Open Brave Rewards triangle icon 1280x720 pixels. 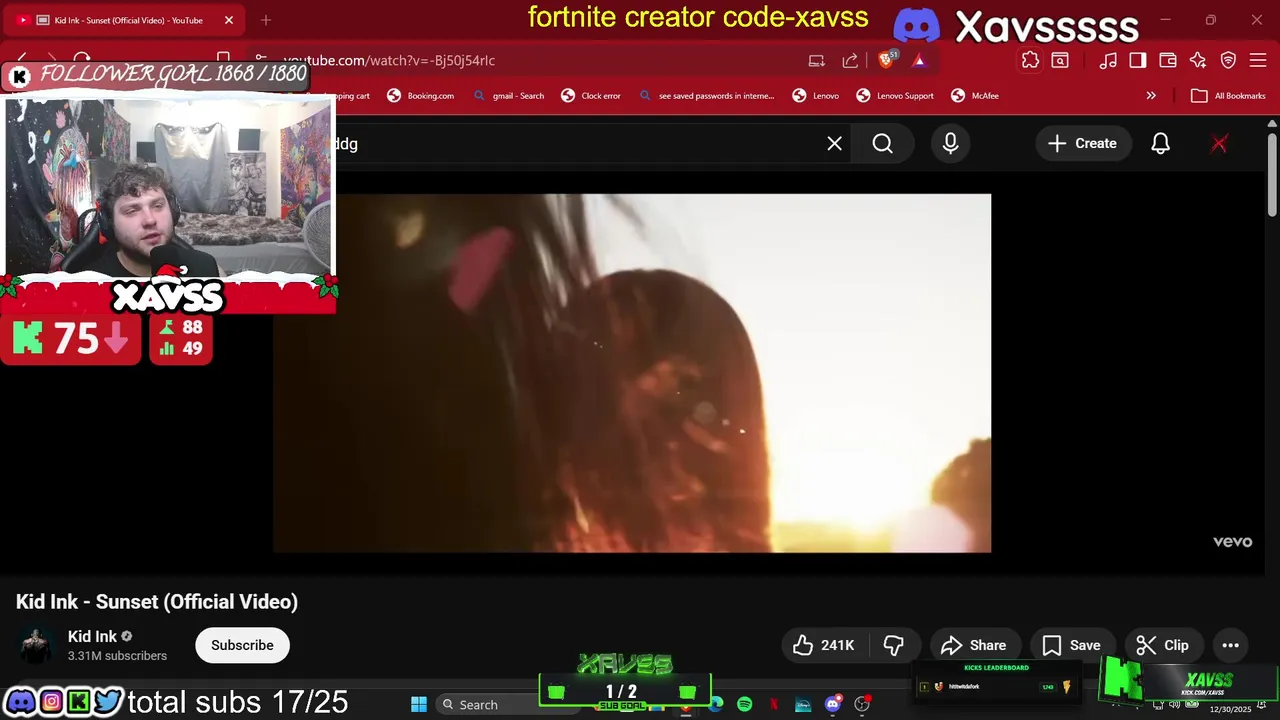pyautogui.click(x=919, y=60)
